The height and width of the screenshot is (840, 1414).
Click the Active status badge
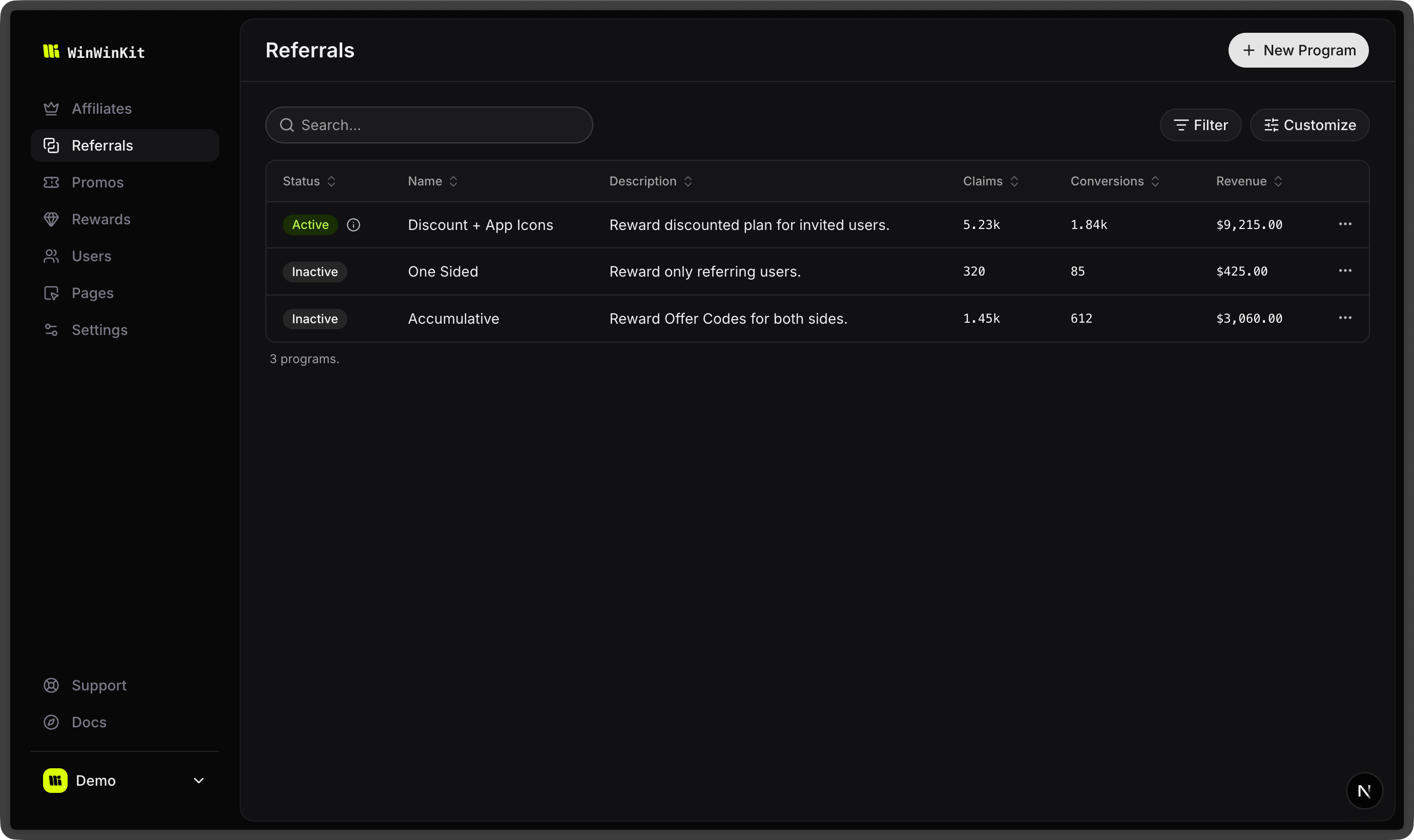310,225
